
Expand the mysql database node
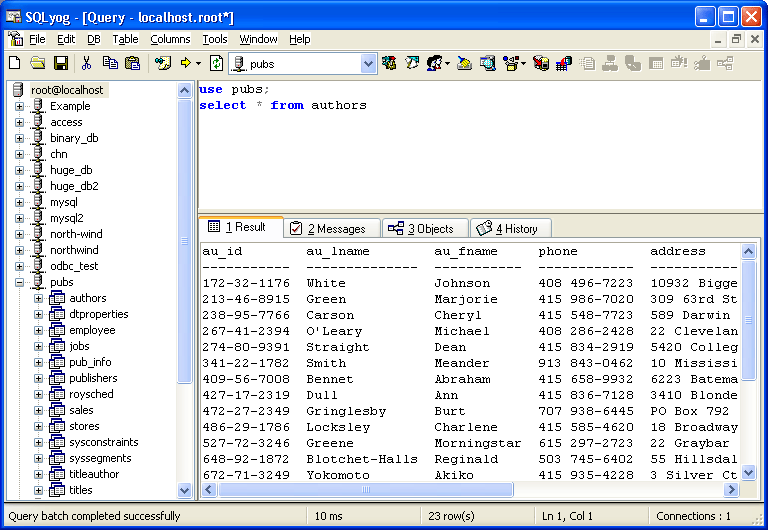[20, 202]
